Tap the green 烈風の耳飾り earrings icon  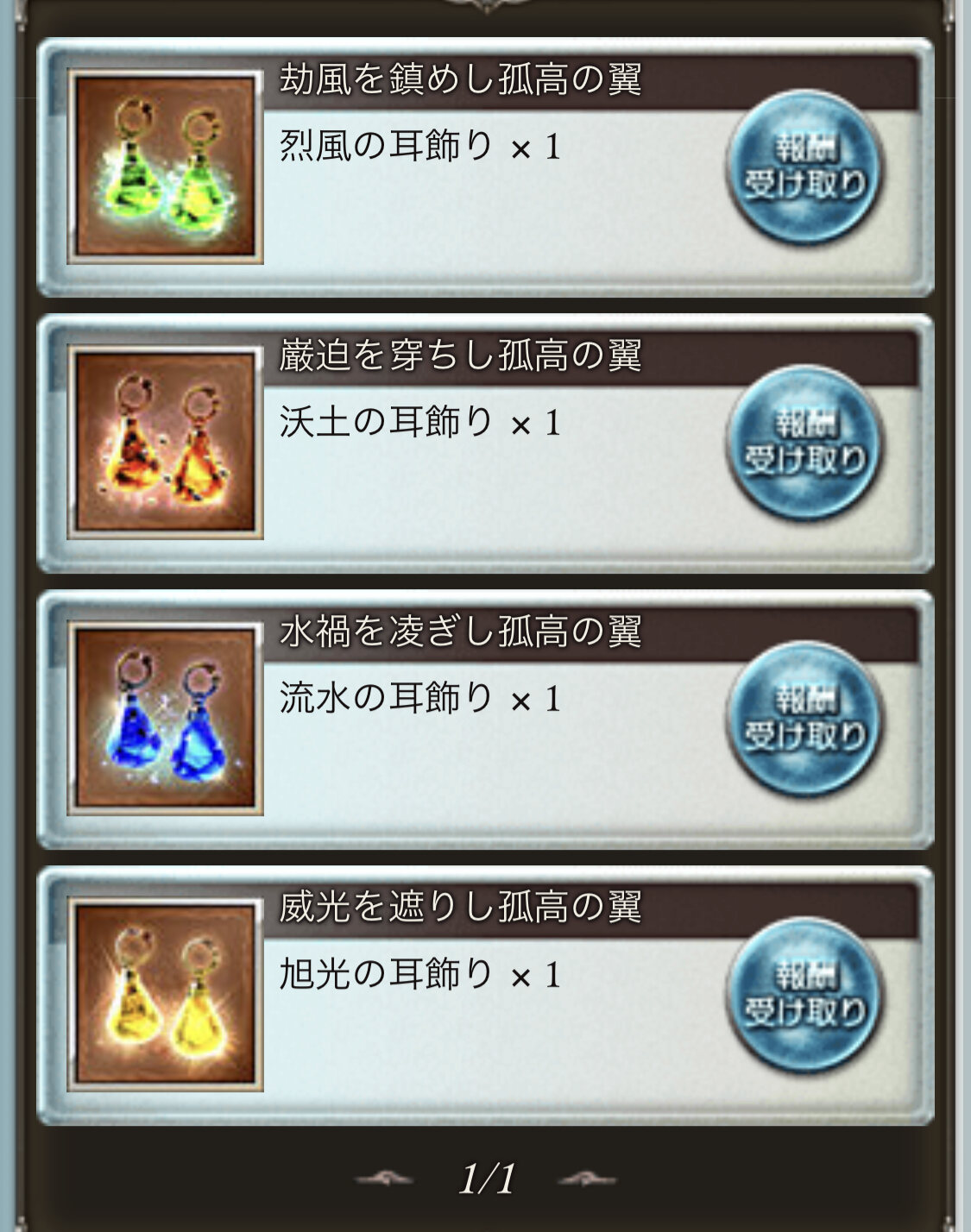click(166, 167)
